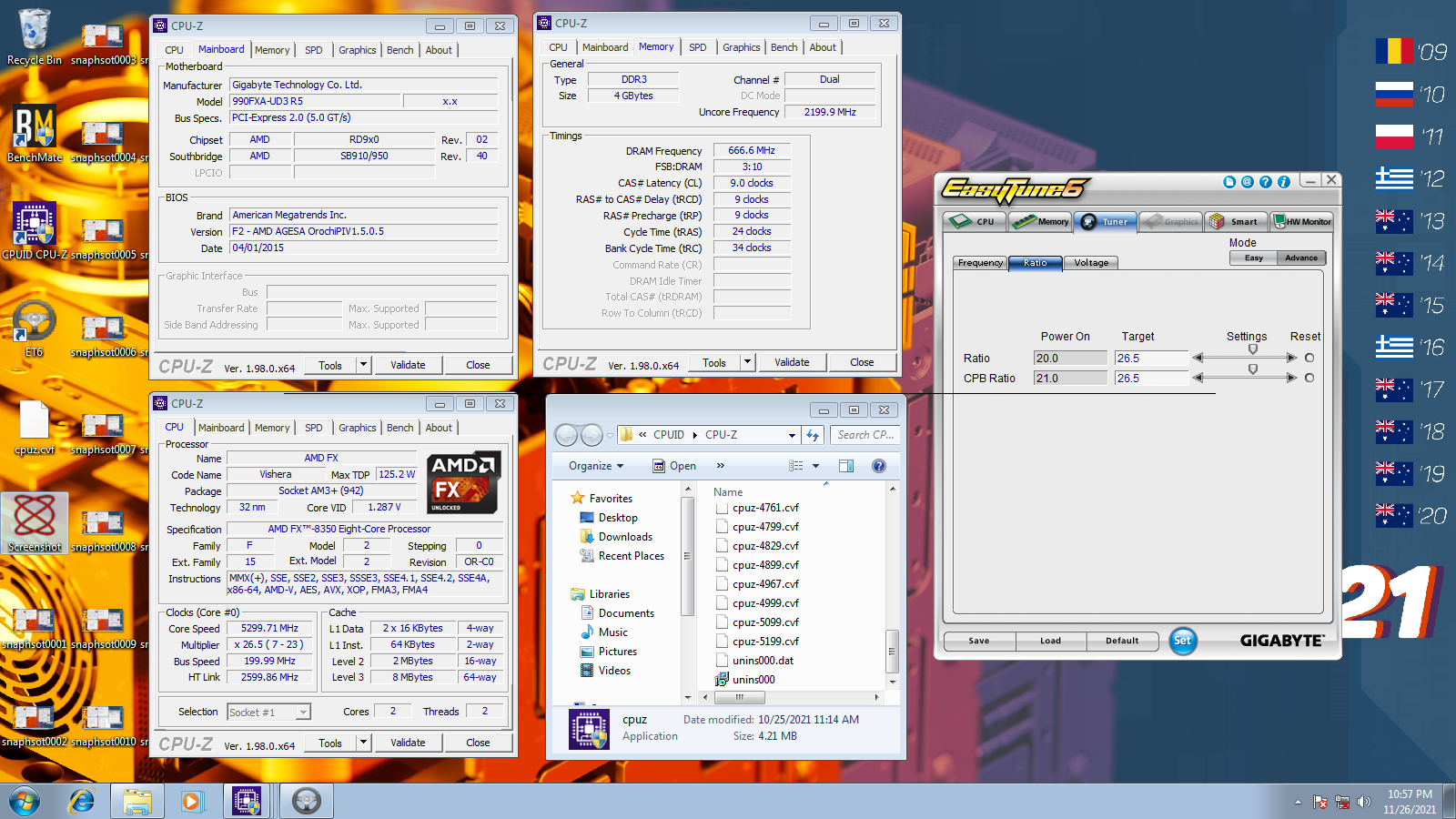Launch Internet Explorer from the taskbar

pyautogui.click(x=82, y=802)
